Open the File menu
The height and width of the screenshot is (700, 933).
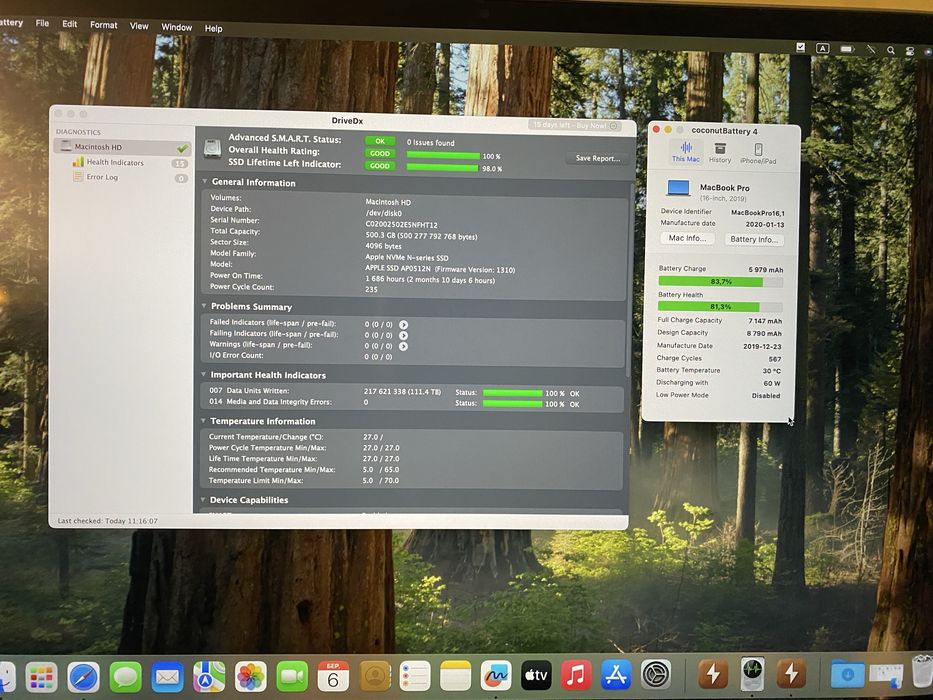(x=42, y=23)
